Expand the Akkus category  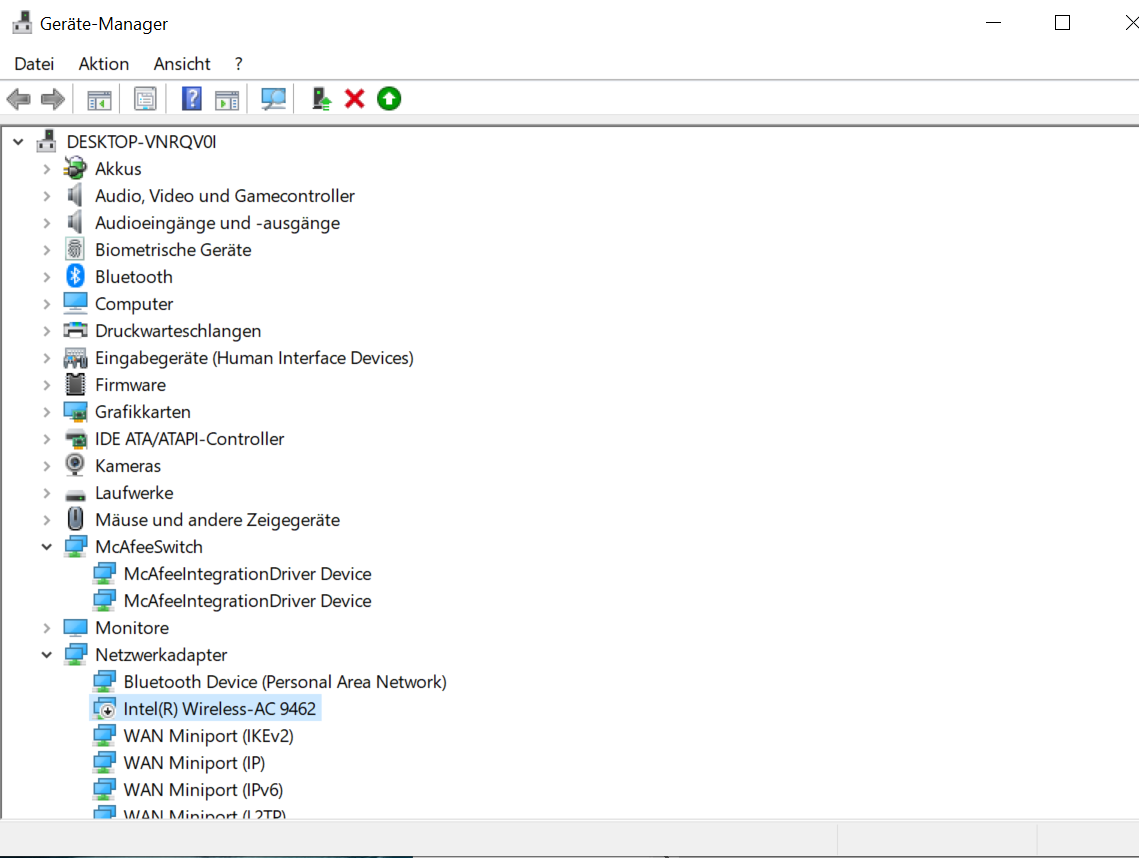[46, 169]
